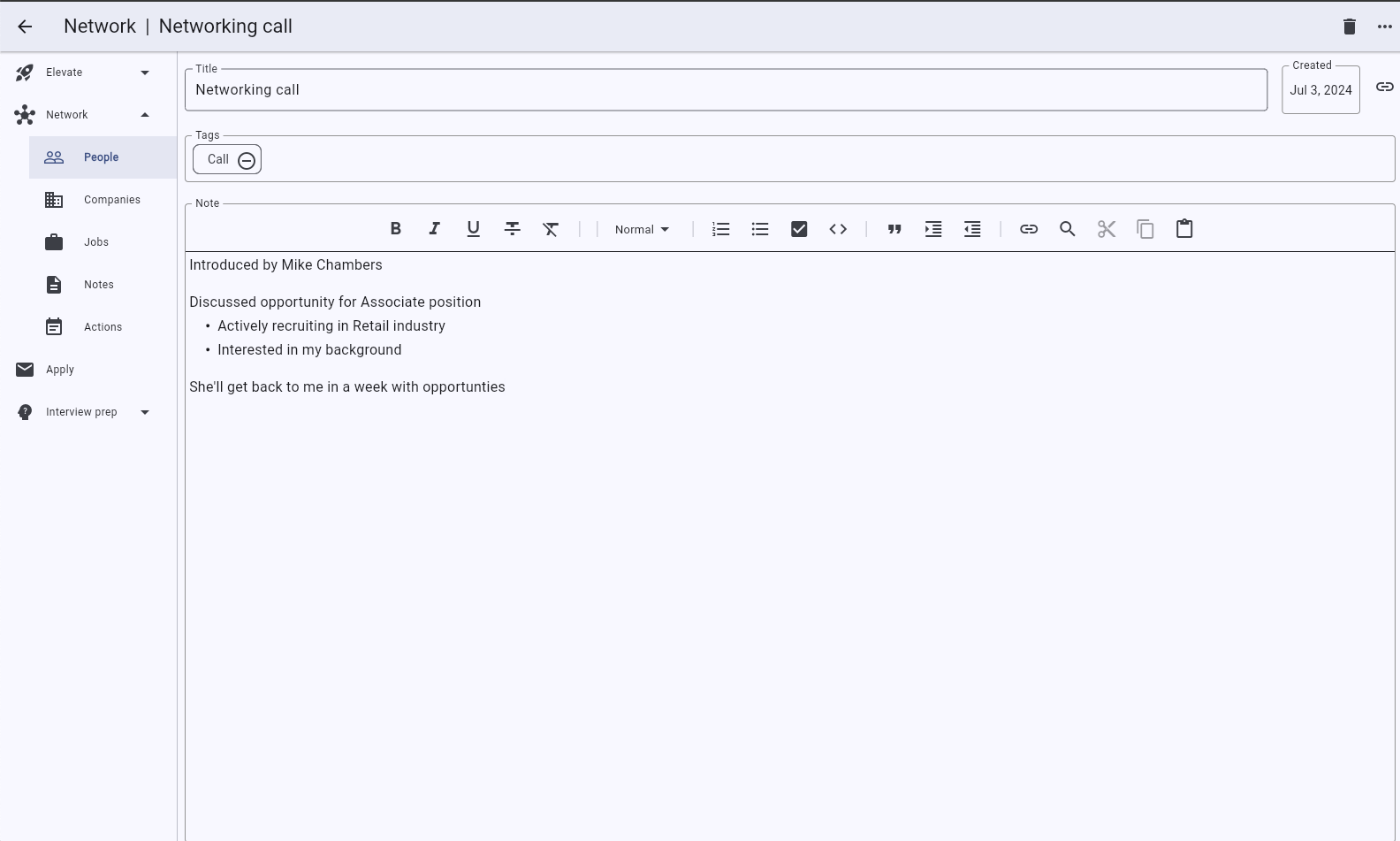Click the link icon beside Created date
The width and height of the screenshot is (1400, 841).
tap(1384, 87)
